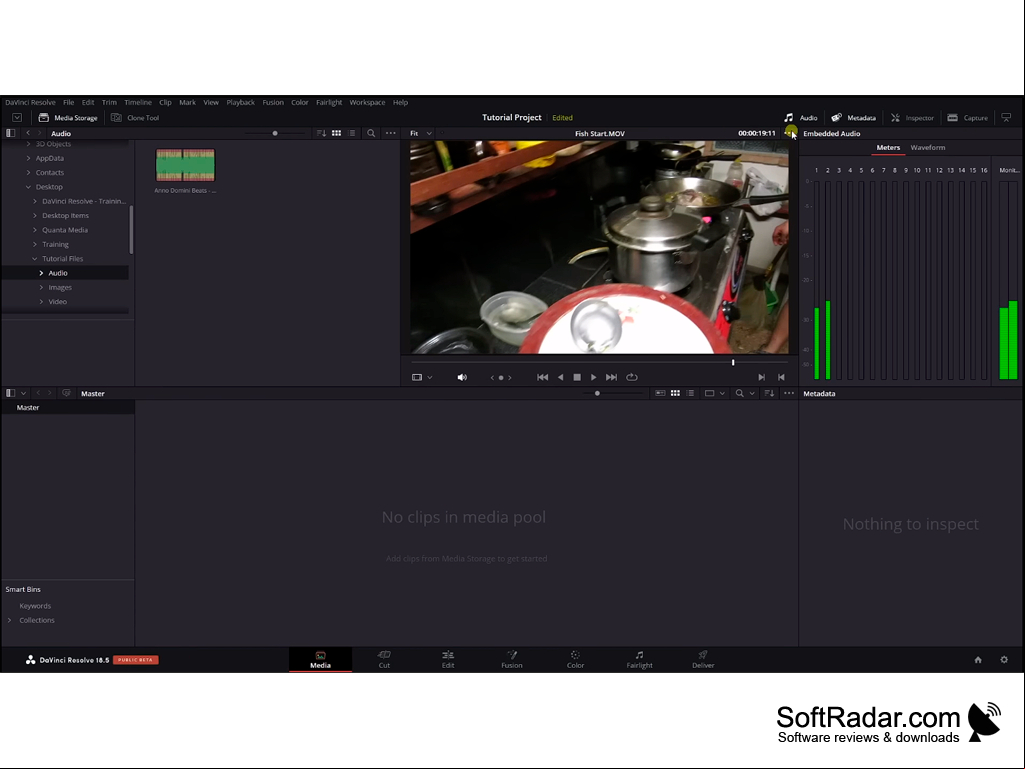Toggle viewer audio mute speaker icon
1025x769 pixels.
point(462,377)
